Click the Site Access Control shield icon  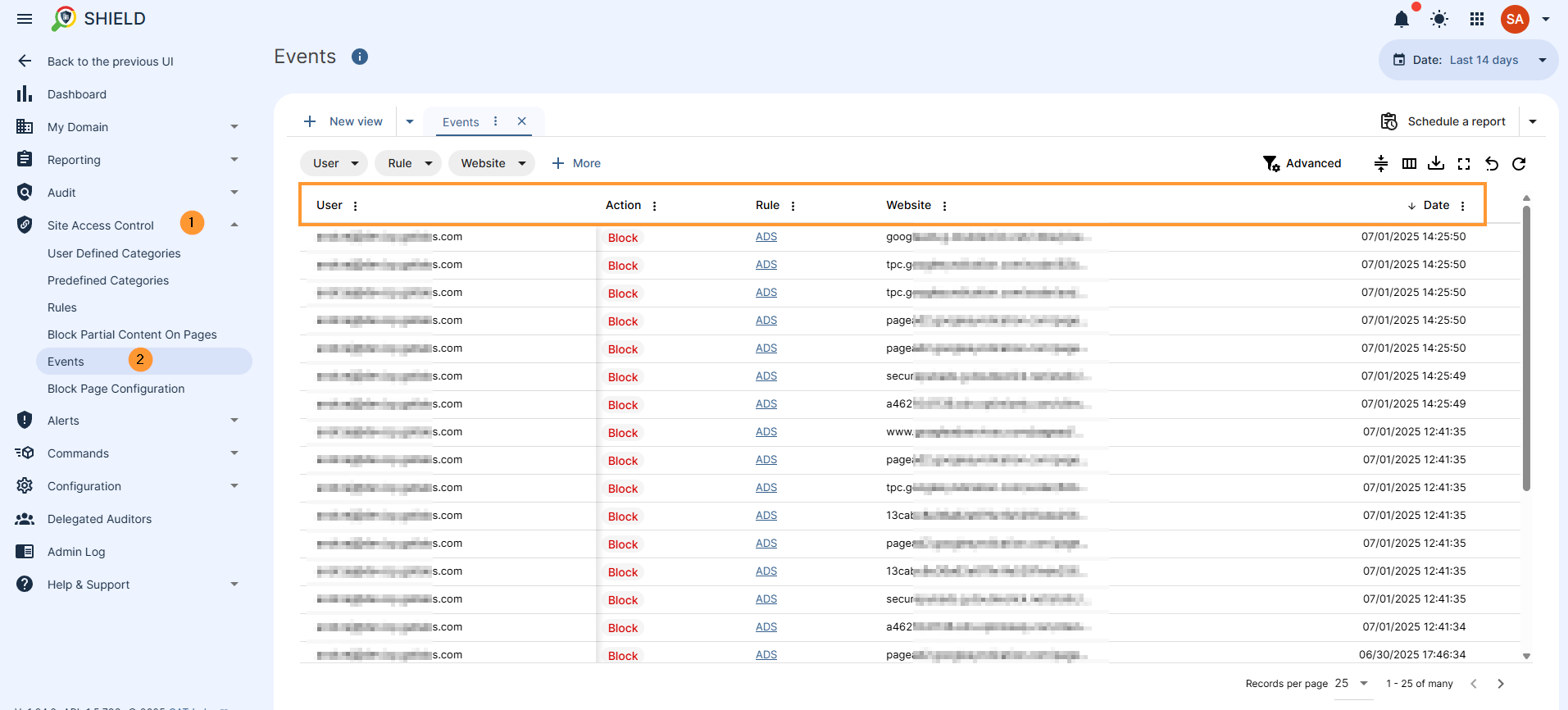tap(25, 225)
